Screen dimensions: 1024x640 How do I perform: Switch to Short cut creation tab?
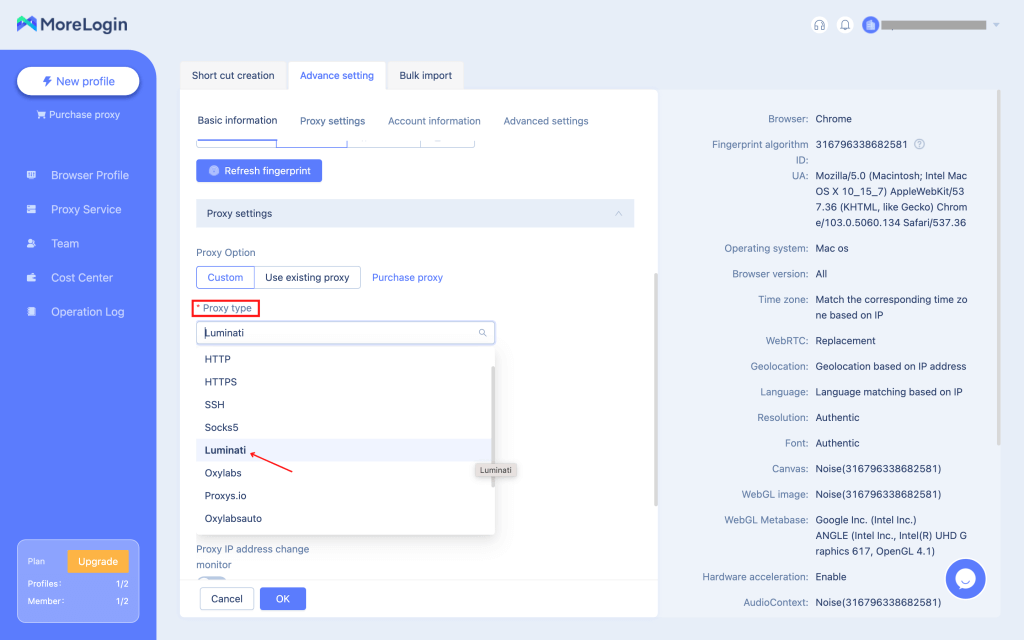tap(233, 75)
